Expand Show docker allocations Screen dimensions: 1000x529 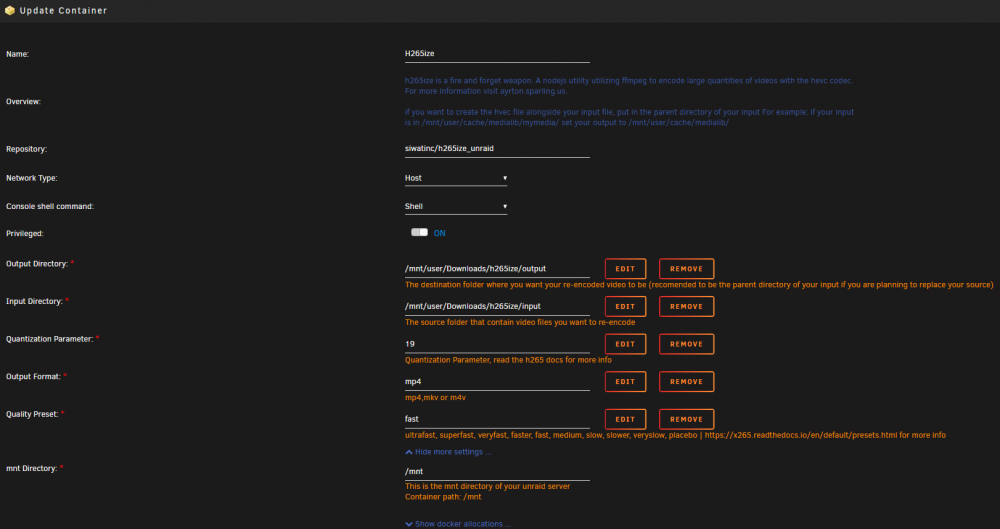pos(458,524)
